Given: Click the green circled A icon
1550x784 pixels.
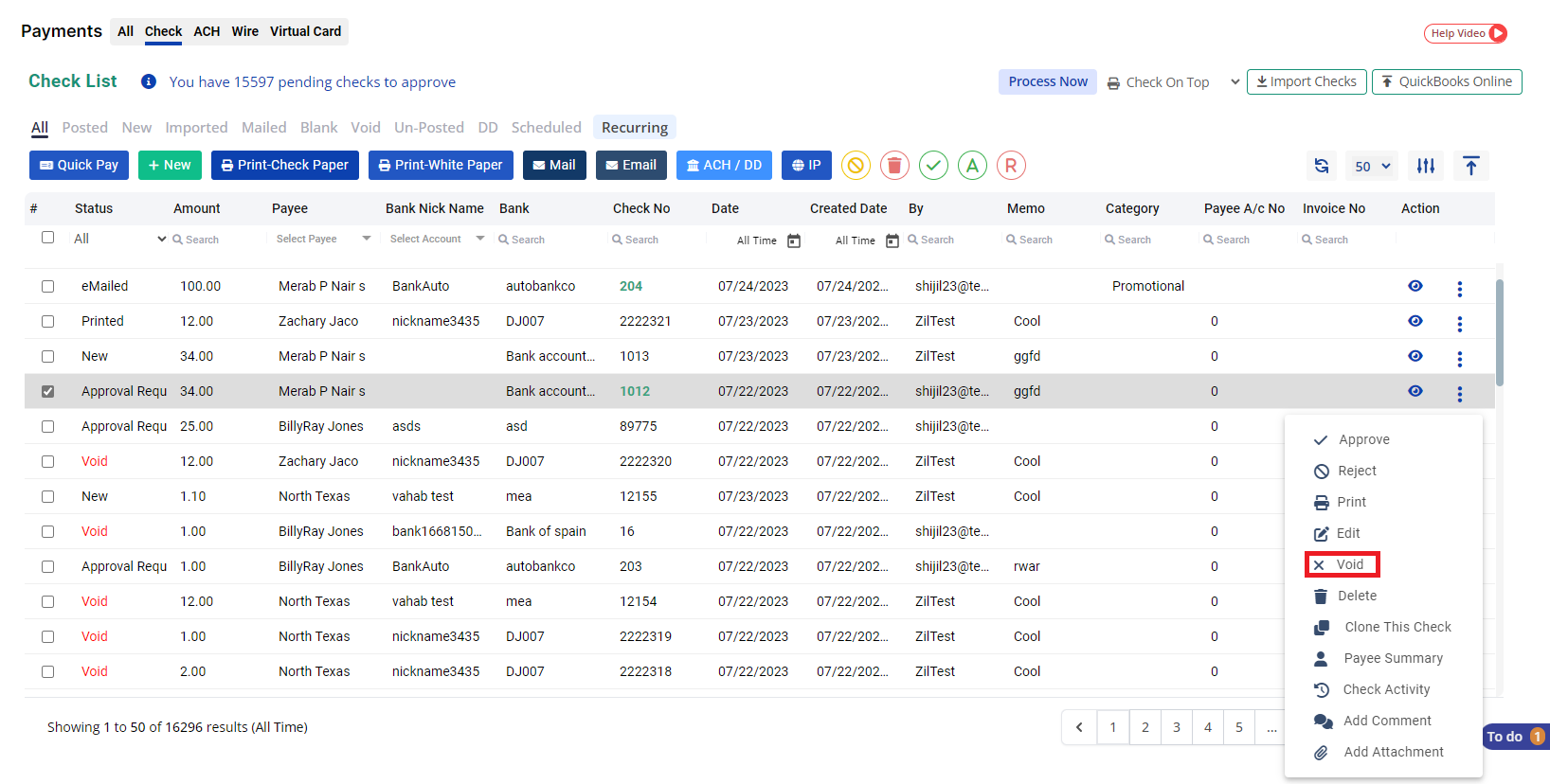Looking at the screenshot, I should click(972, 166).
